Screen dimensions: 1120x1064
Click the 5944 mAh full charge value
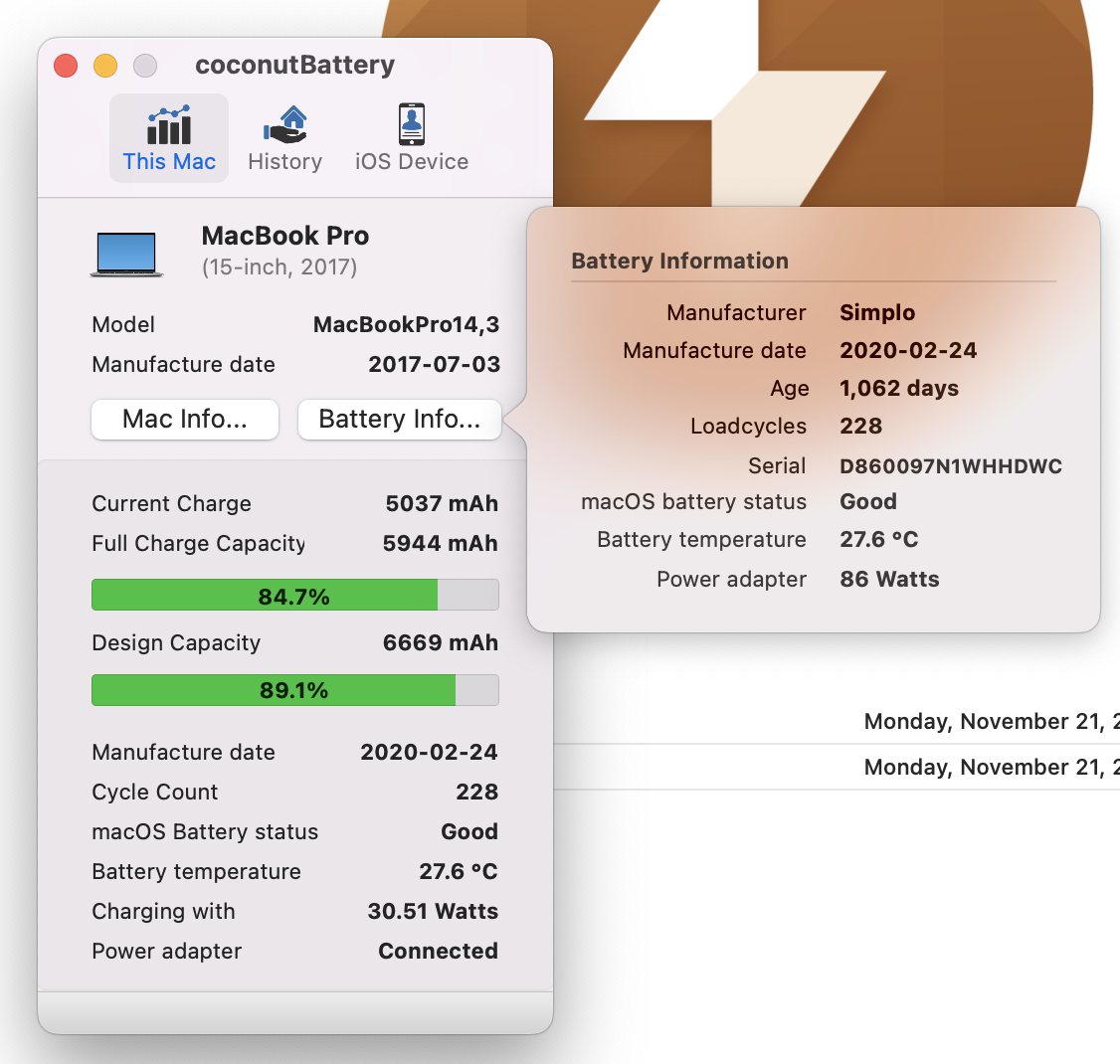[x=440, y=543]
